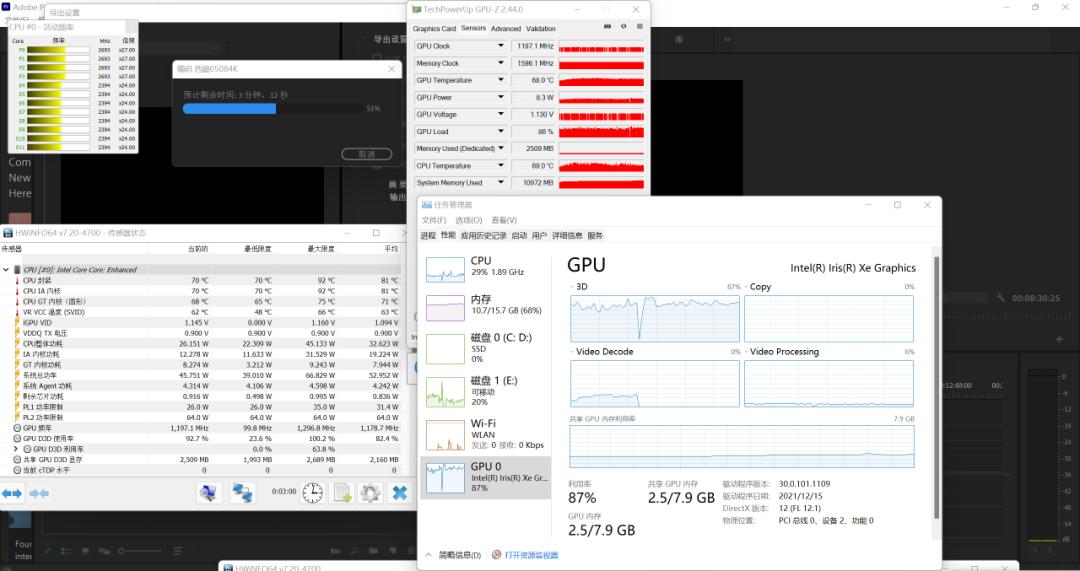Click Premiere wrench settings icon
This screenshot has height=571, width=1080.
coord(1001,298)
